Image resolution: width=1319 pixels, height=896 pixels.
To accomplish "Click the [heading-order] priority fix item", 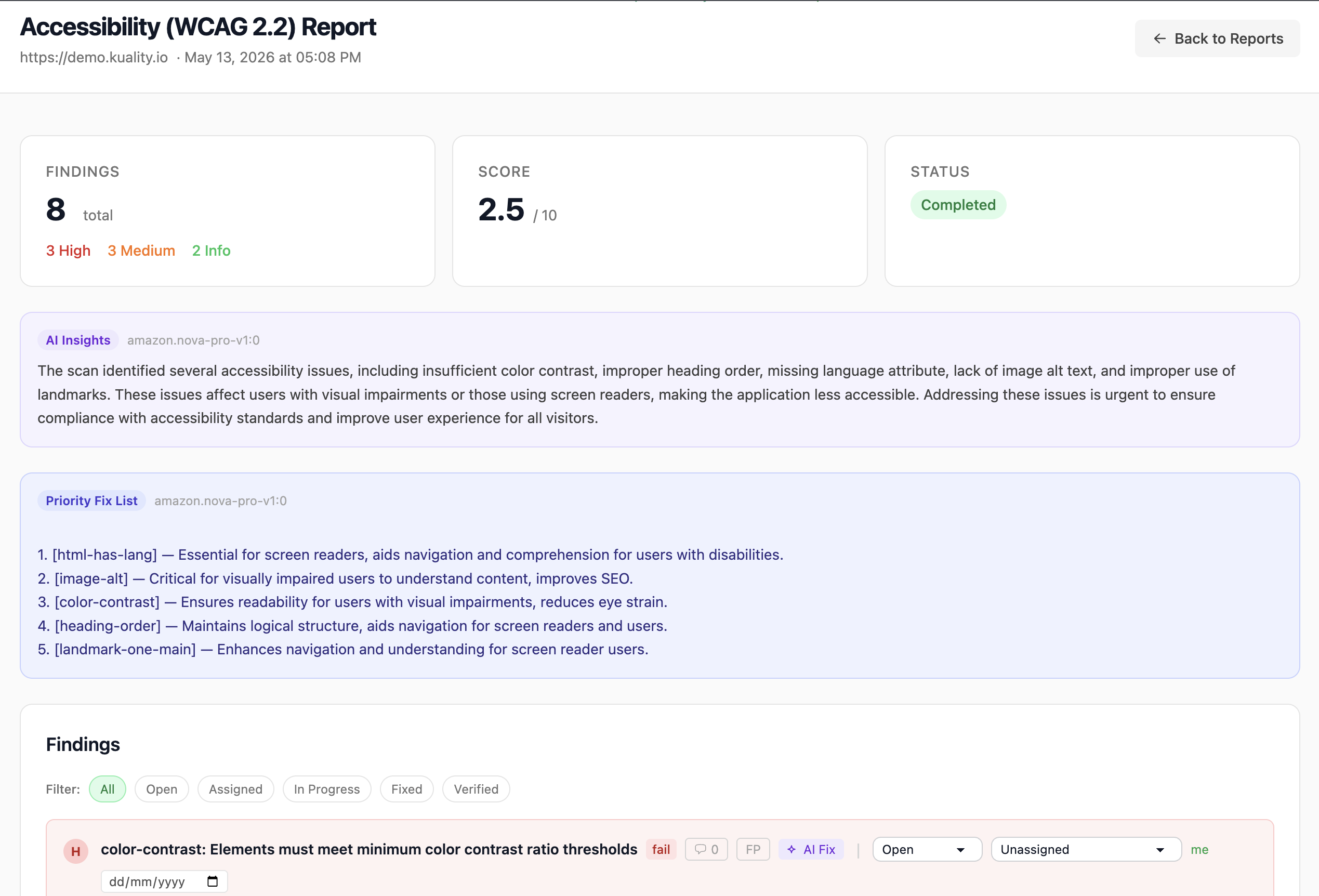I will tap(352, 625).
